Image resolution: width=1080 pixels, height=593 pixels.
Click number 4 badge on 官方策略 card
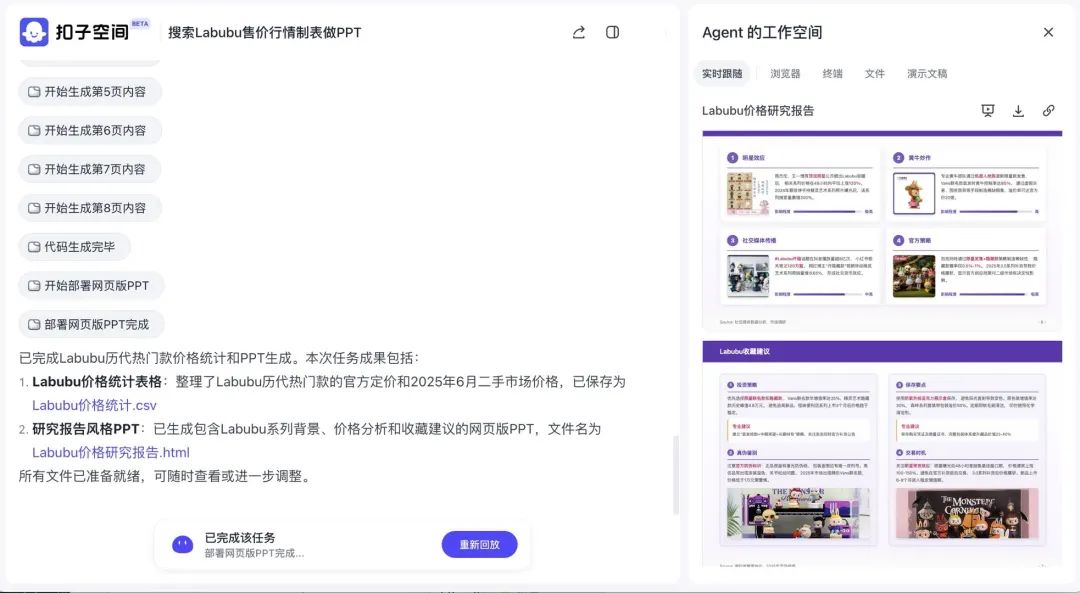tap(898, 240)
